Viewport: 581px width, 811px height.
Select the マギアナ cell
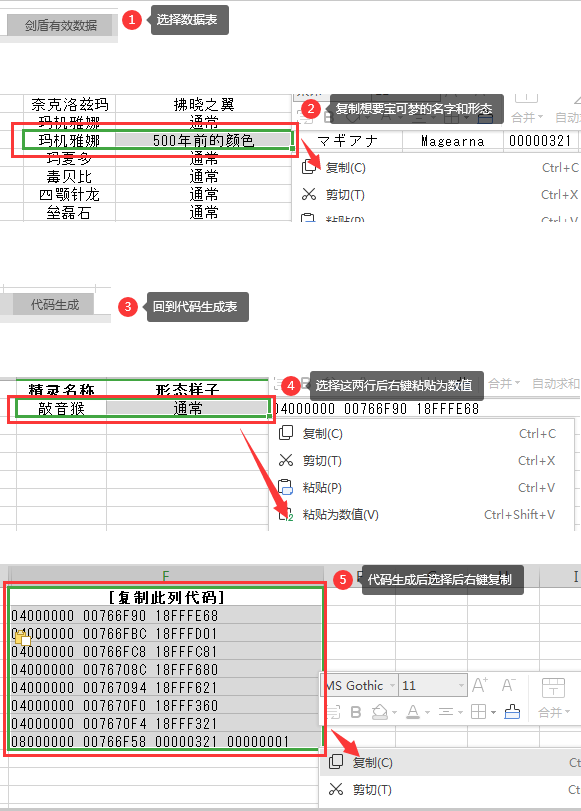[348, 141]
